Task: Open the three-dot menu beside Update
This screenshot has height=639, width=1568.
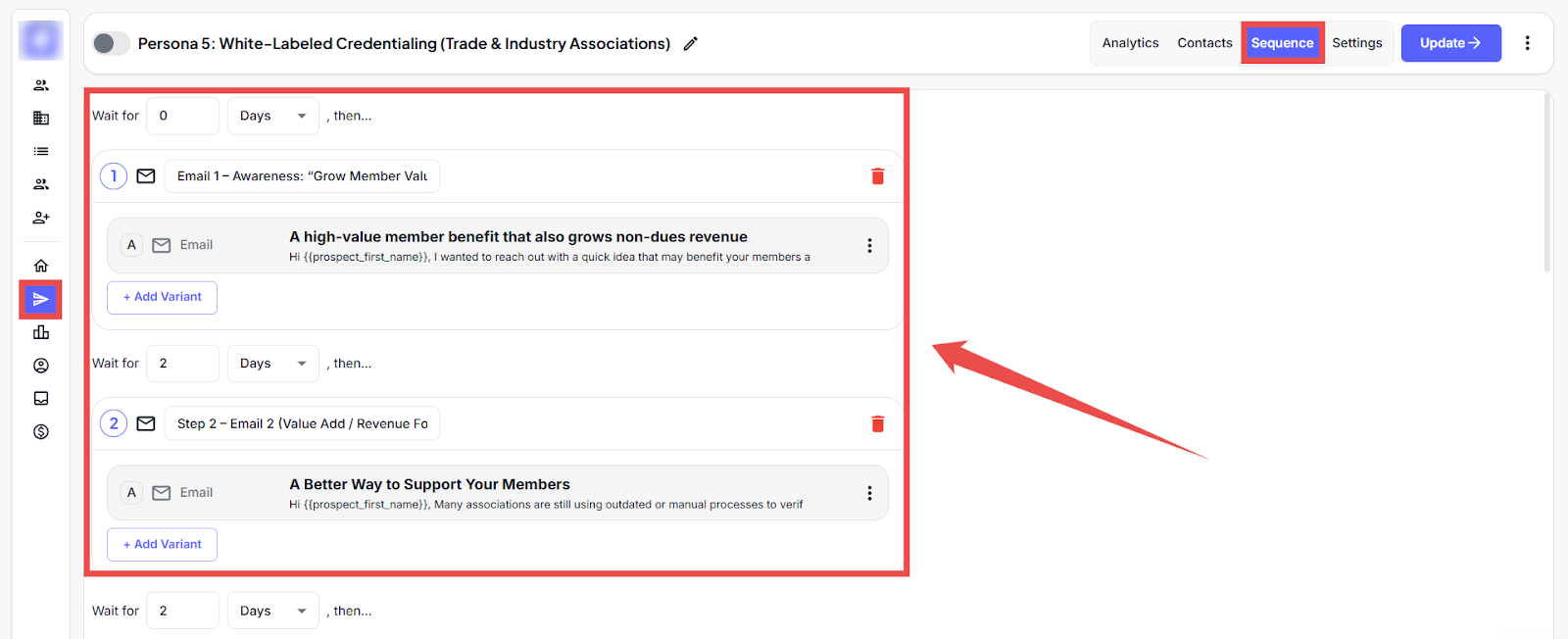Action: pyautogui.click(x=1527, y=43)
